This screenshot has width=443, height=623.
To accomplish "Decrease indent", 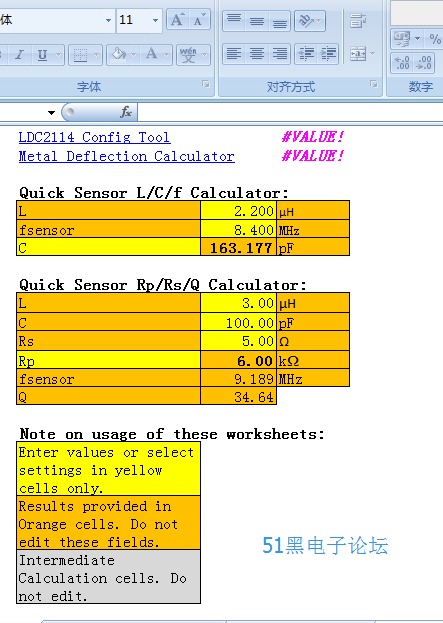I will pos(306,54).
